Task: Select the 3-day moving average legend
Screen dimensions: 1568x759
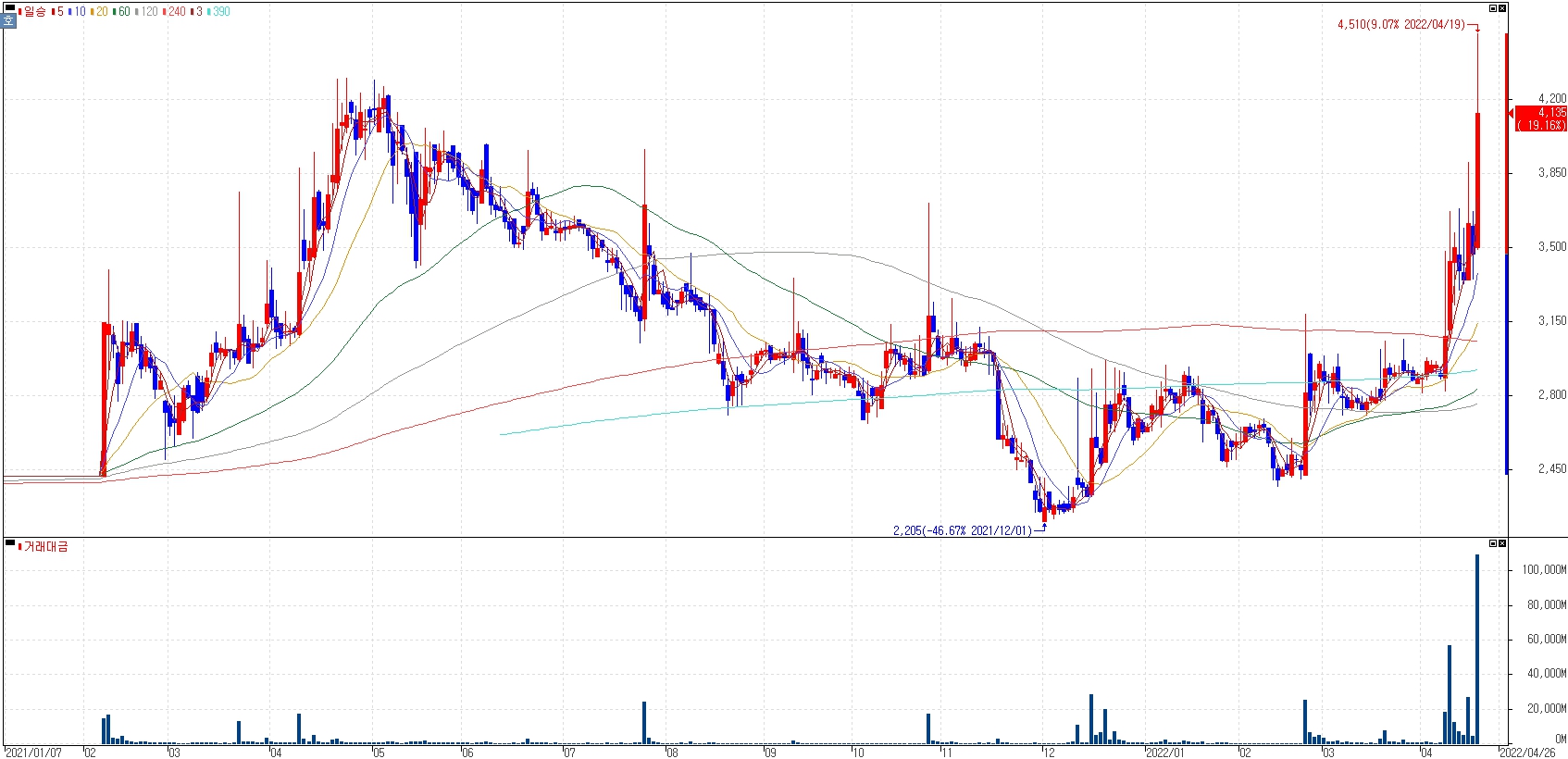Action: click(196, 11)
